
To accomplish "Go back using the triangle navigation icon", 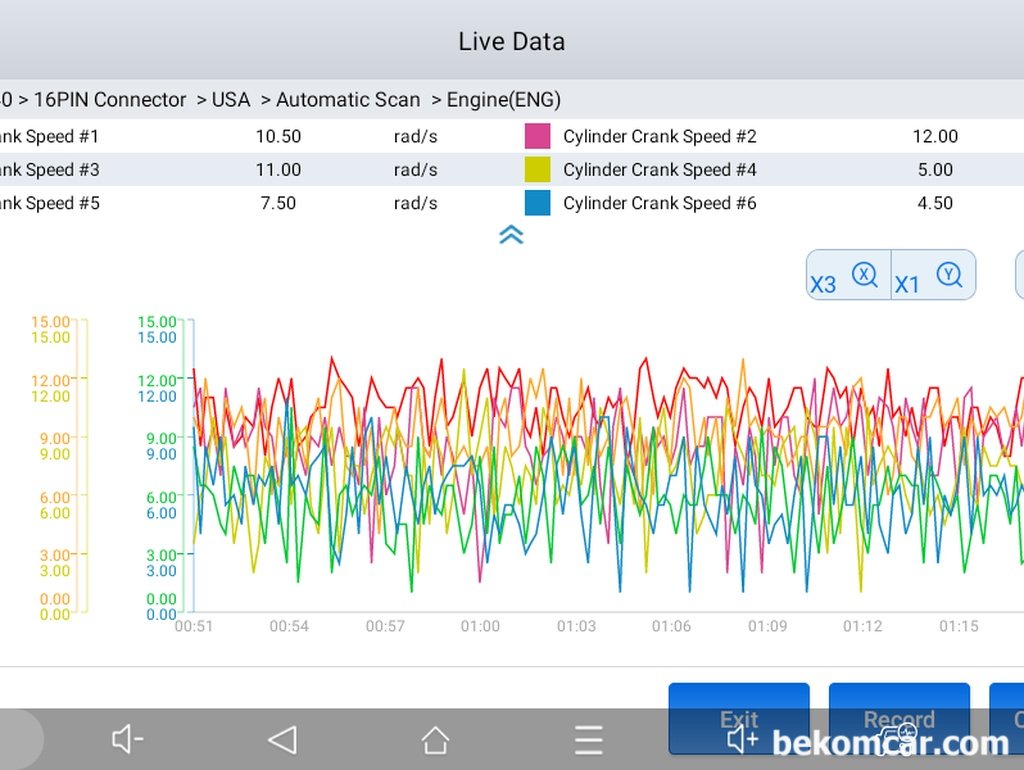I will (x=283, y=740).
